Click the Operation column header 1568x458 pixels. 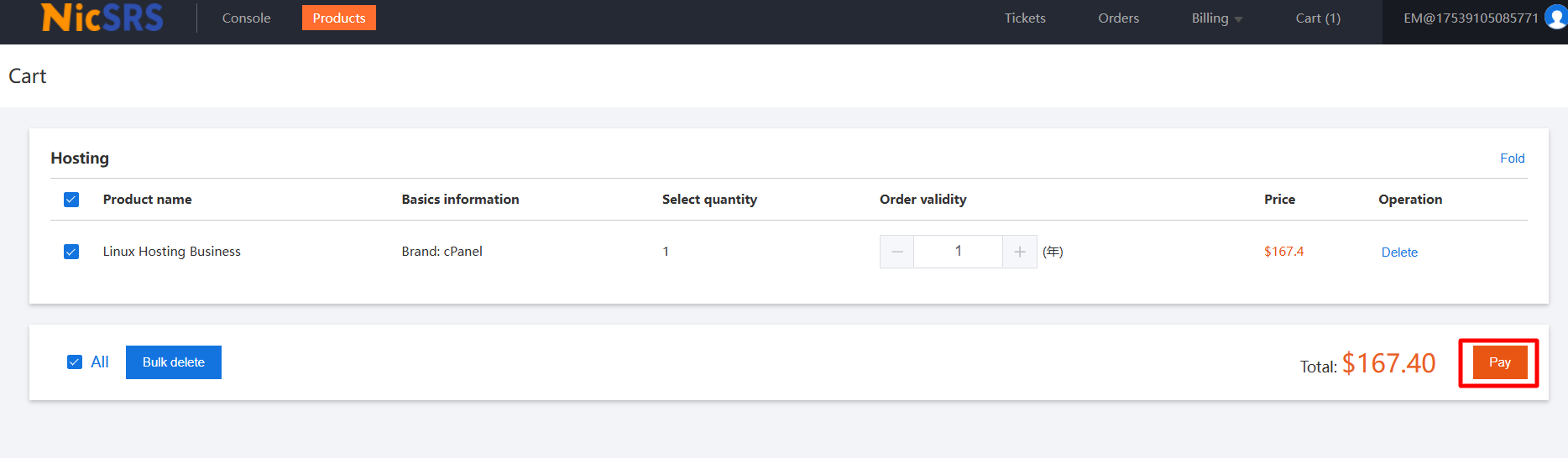pos(1410,200)
